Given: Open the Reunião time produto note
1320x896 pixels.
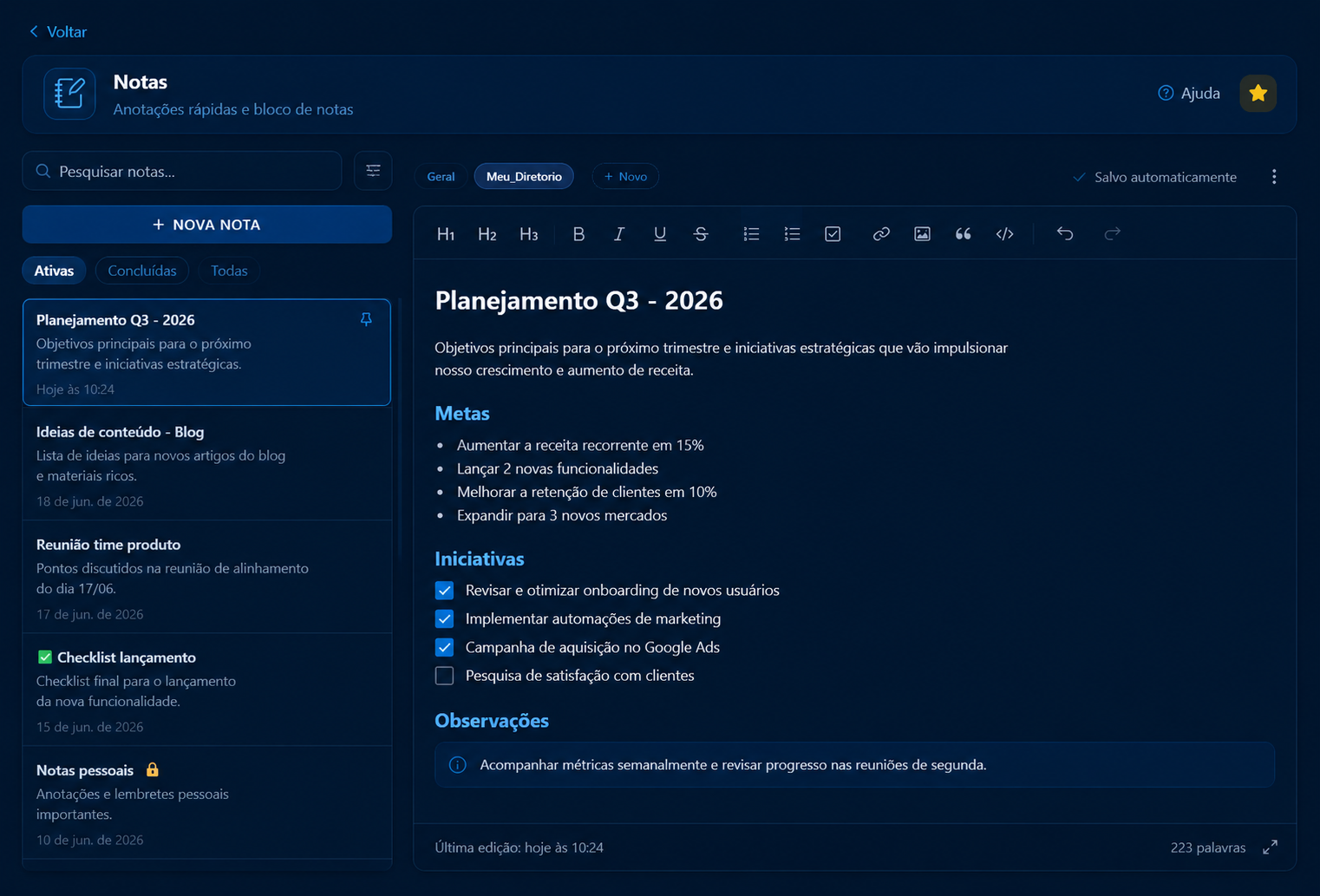Looking at the screenshot, I should pyautogui.click(x=207, y=578).
